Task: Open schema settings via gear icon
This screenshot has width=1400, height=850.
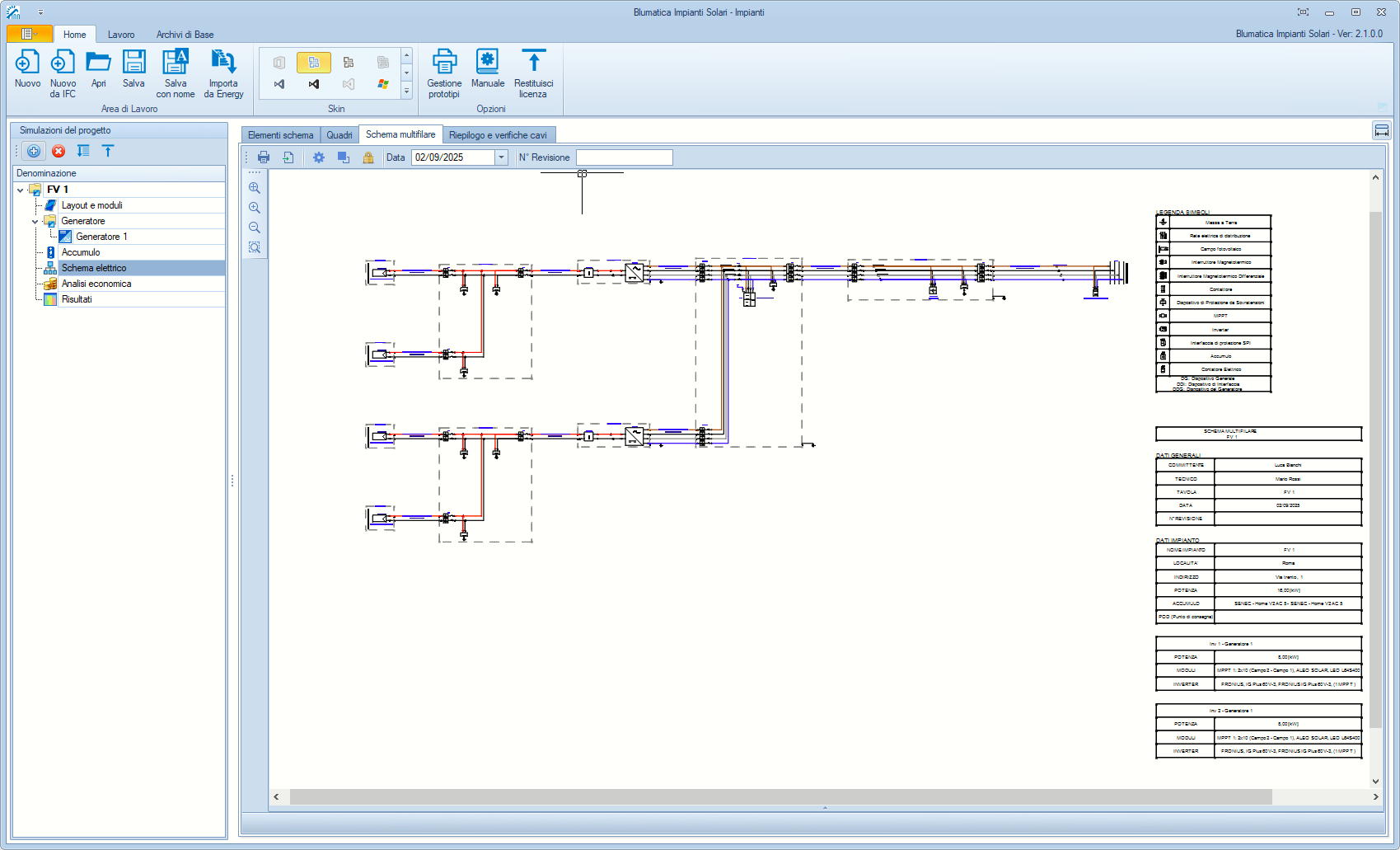Action: tap(318, 157)
